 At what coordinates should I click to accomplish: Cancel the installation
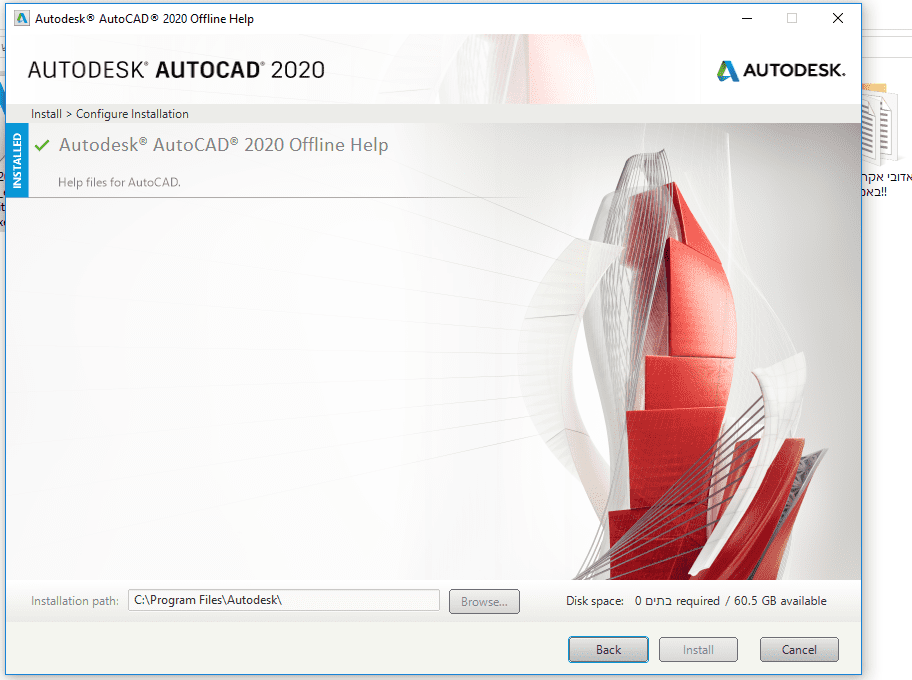[799, 649]
